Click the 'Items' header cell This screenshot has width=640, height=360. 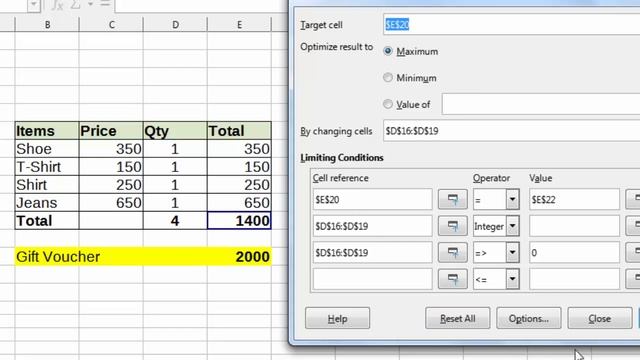click(47, 131)
